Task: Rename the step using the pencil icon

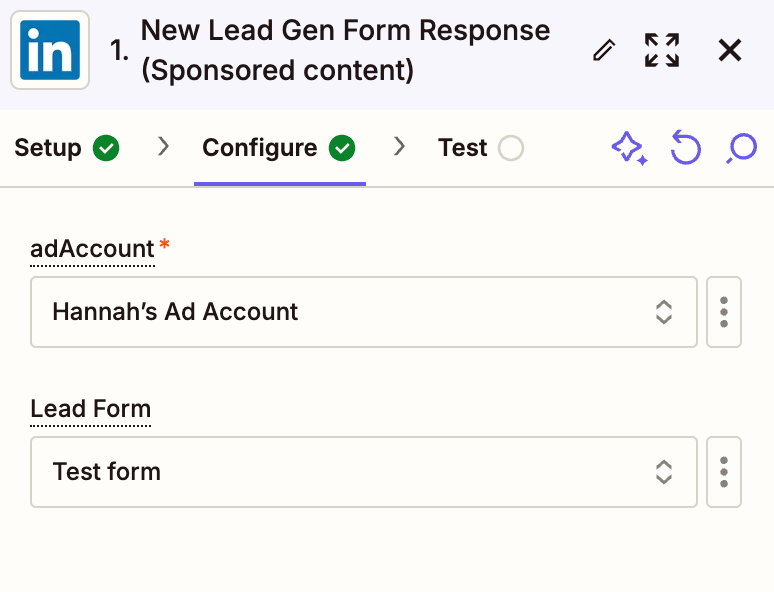Action: (x=604, y=50)
